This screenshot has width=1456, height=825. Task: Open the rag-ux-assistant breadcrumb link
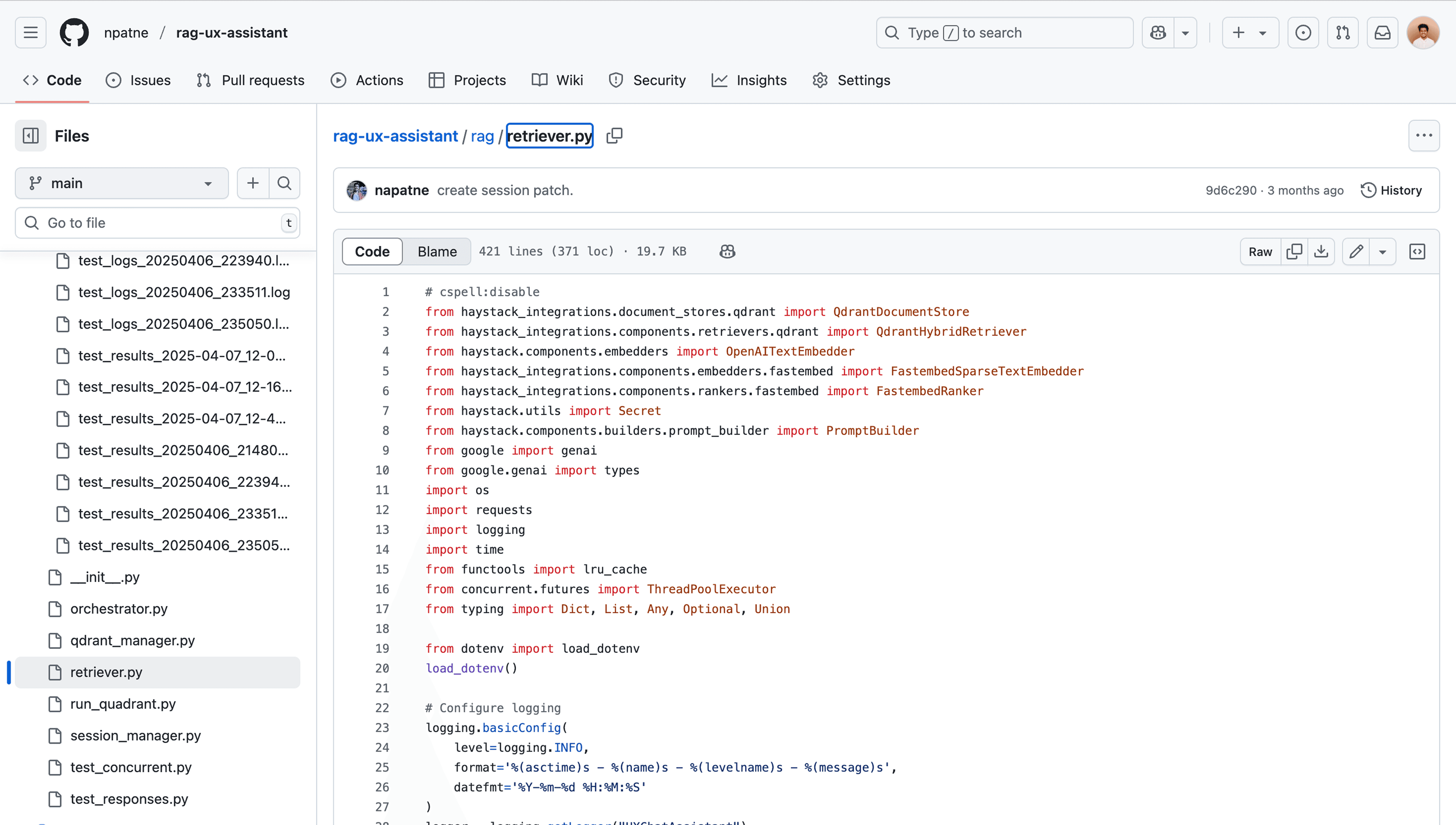point(395,136)
